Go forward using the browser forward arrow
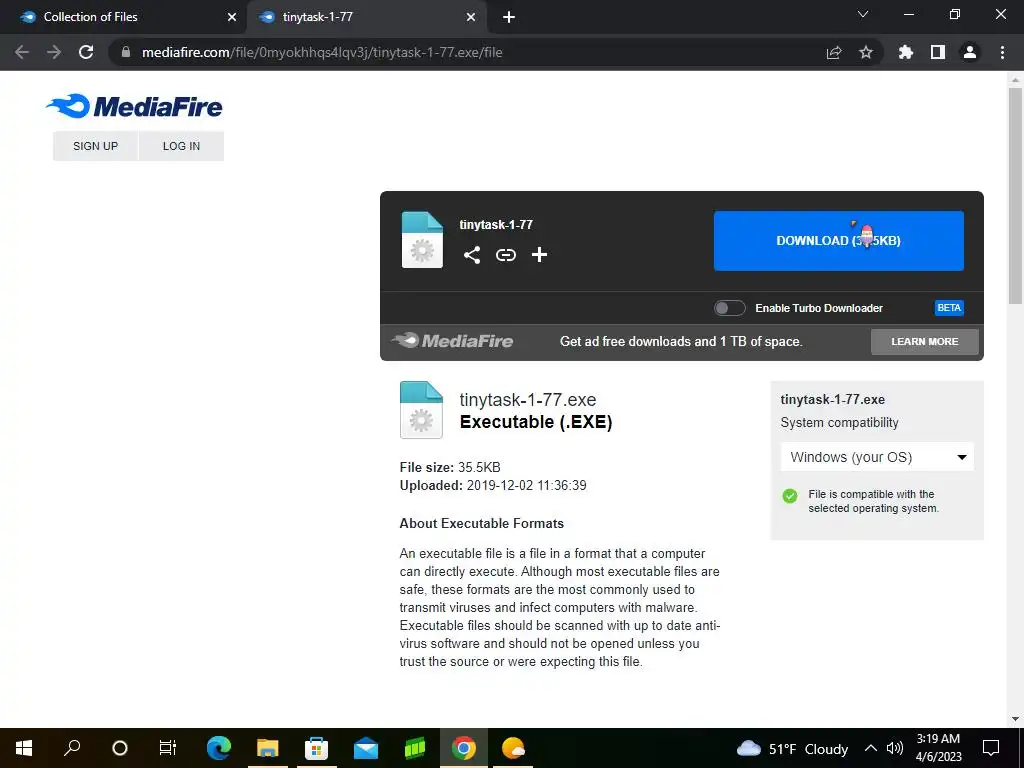The width and height of the screenshot is (1024, 768). click(54, 52)
